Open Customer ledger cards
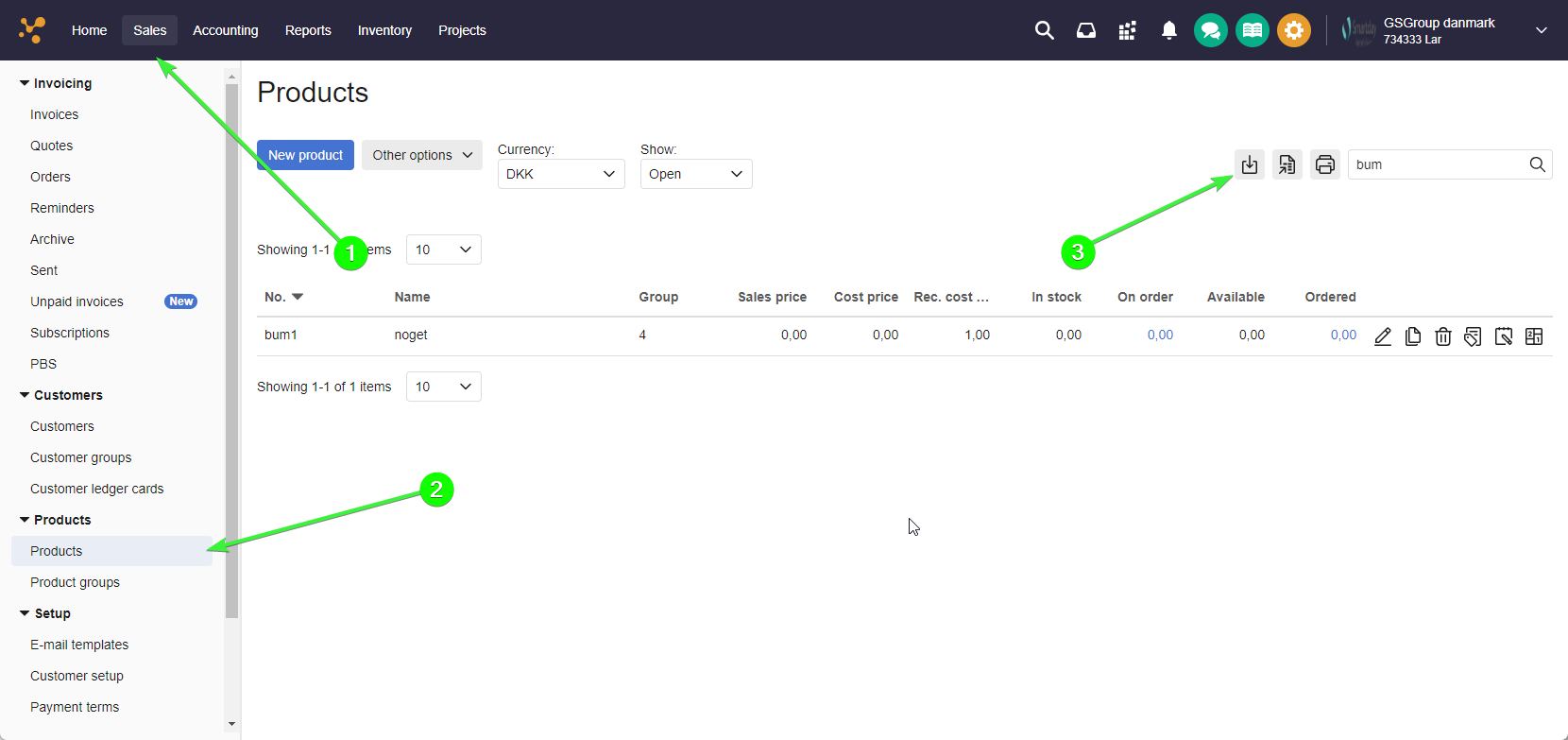 click(96, 489)
